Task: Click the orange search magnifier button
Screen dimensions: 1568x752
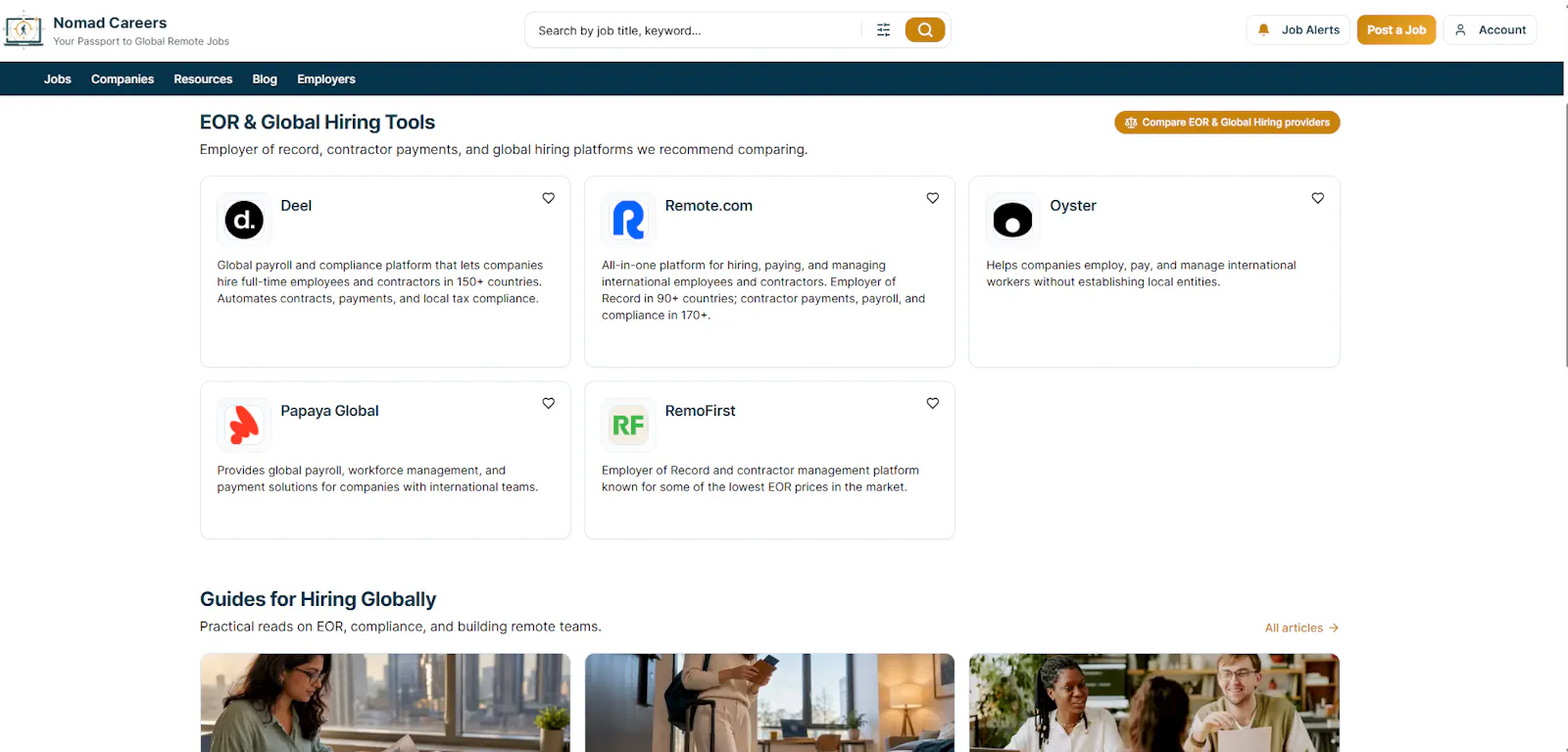Action: pos(925,30)
